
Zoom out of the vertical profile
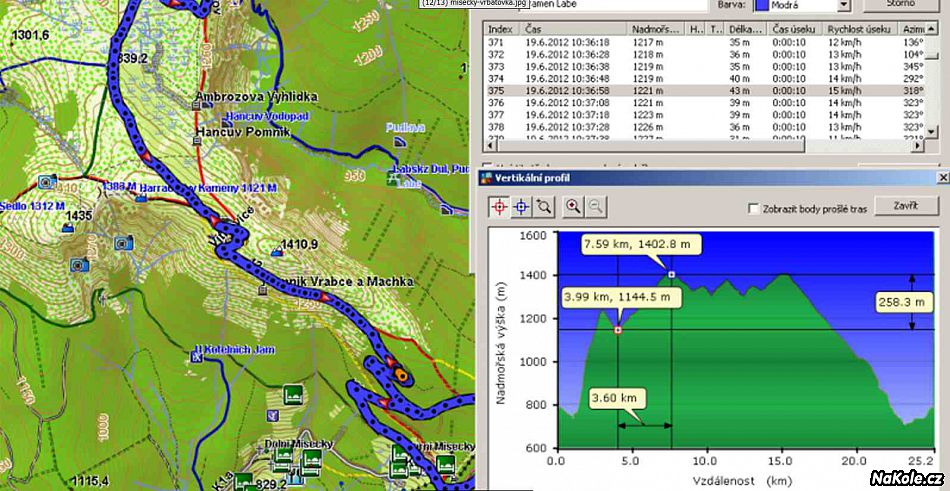click(596, 207)
